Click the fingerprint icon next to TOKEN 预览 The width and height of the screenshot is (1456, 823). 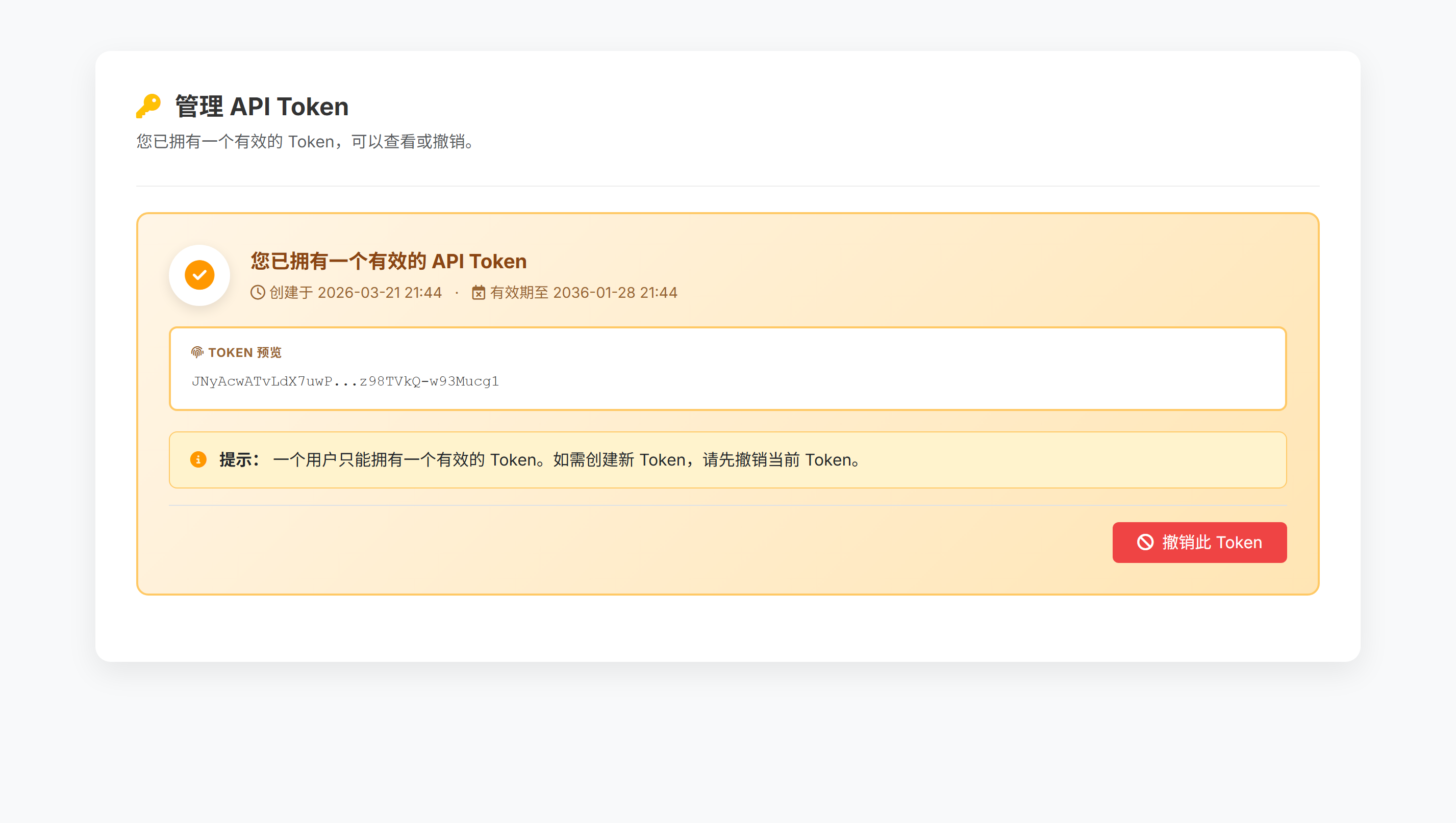point(197,351)
